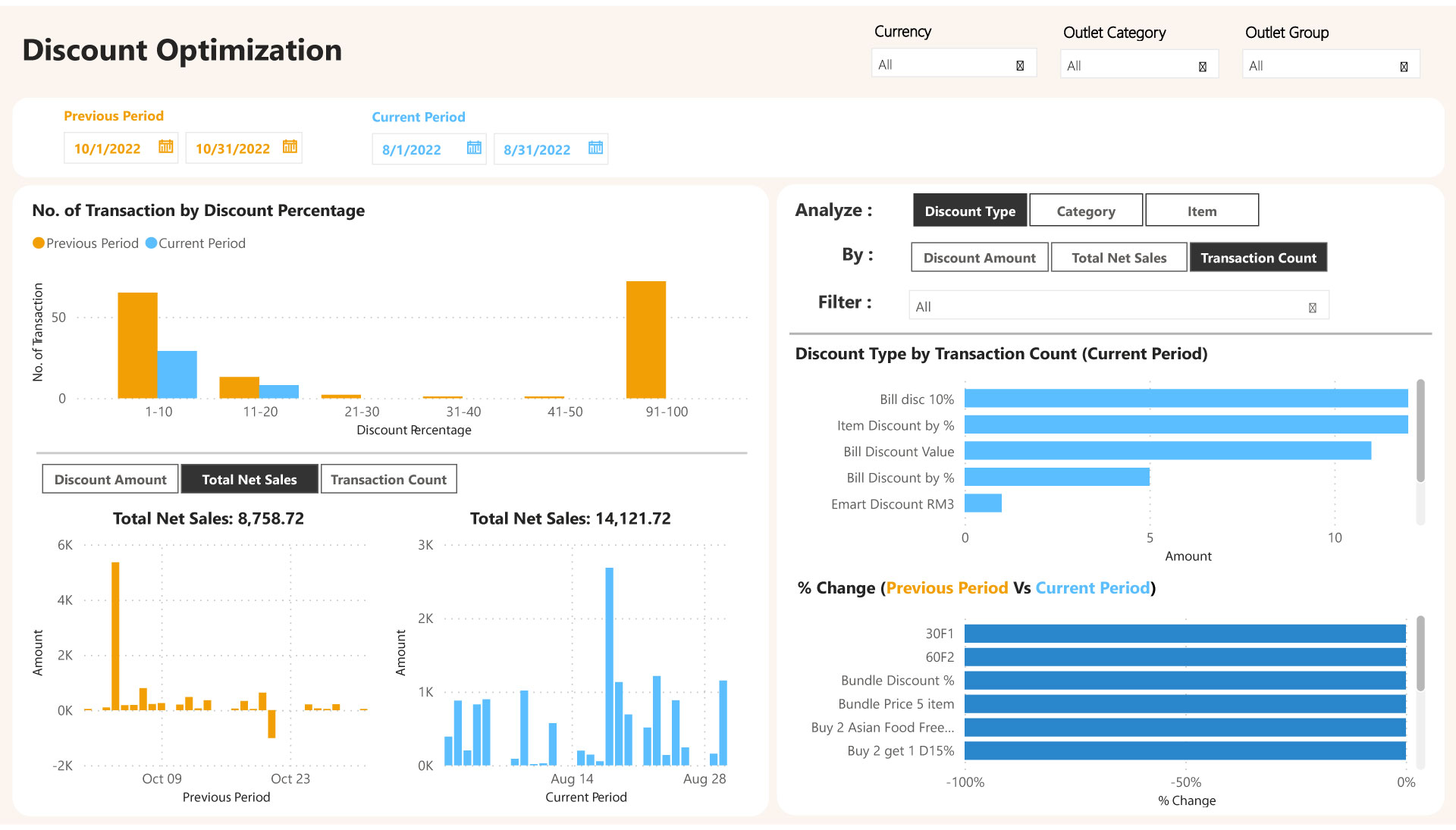
Task: Toggle the Previous Period legend item
Action: pos(86,243)
